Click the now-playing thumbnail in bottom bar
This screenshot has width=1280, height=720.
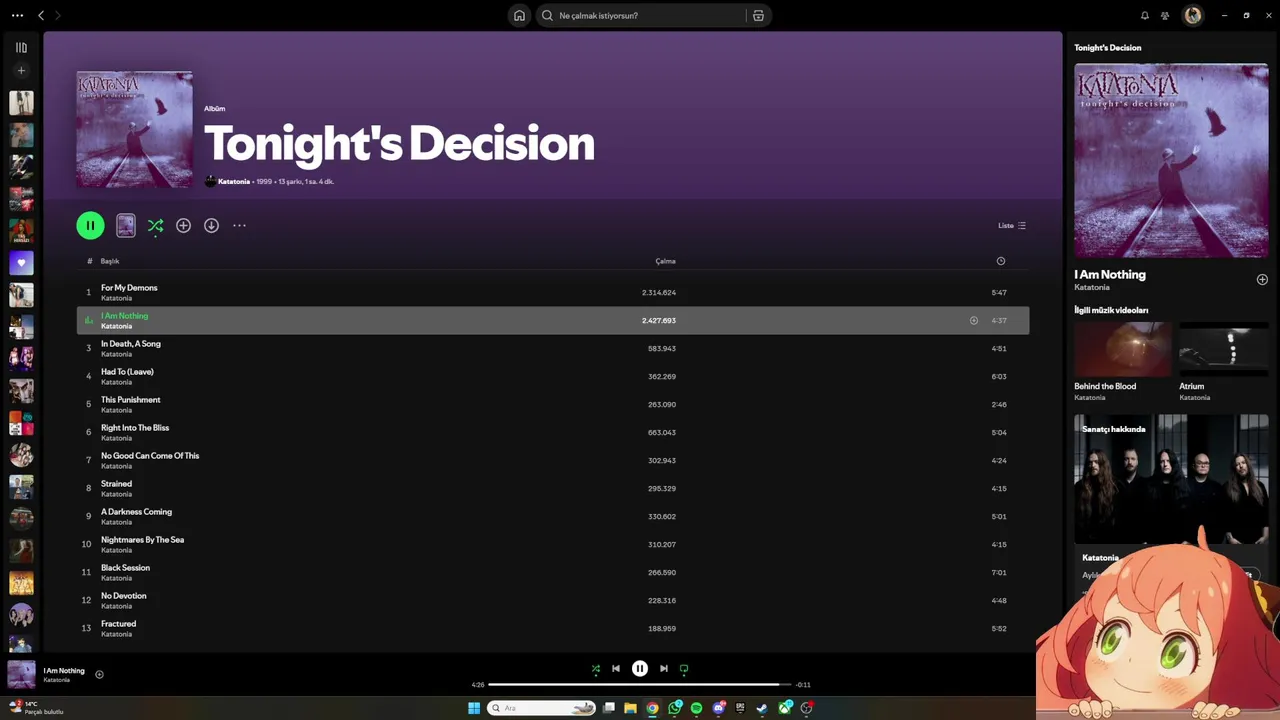click(21, 674)
